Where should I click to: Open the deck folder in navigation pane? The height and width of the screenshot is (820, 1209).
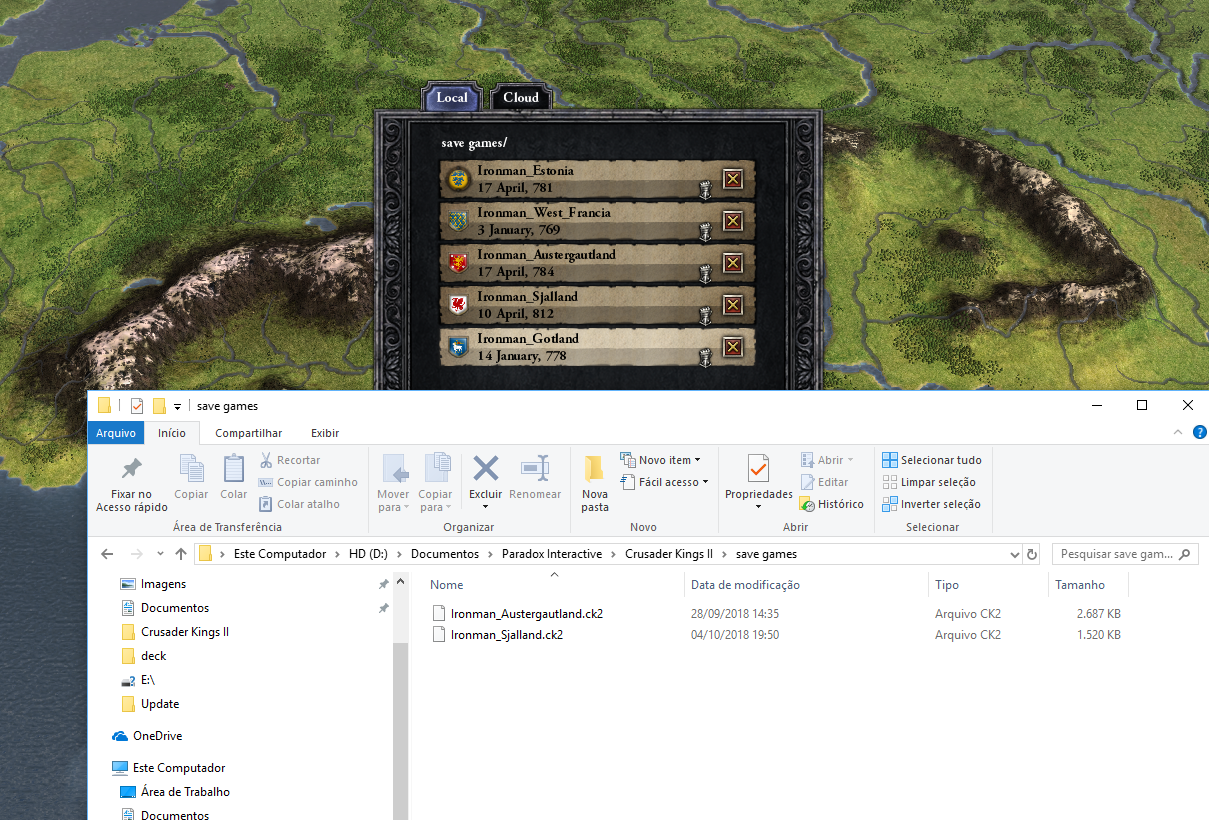pos(153,656)
